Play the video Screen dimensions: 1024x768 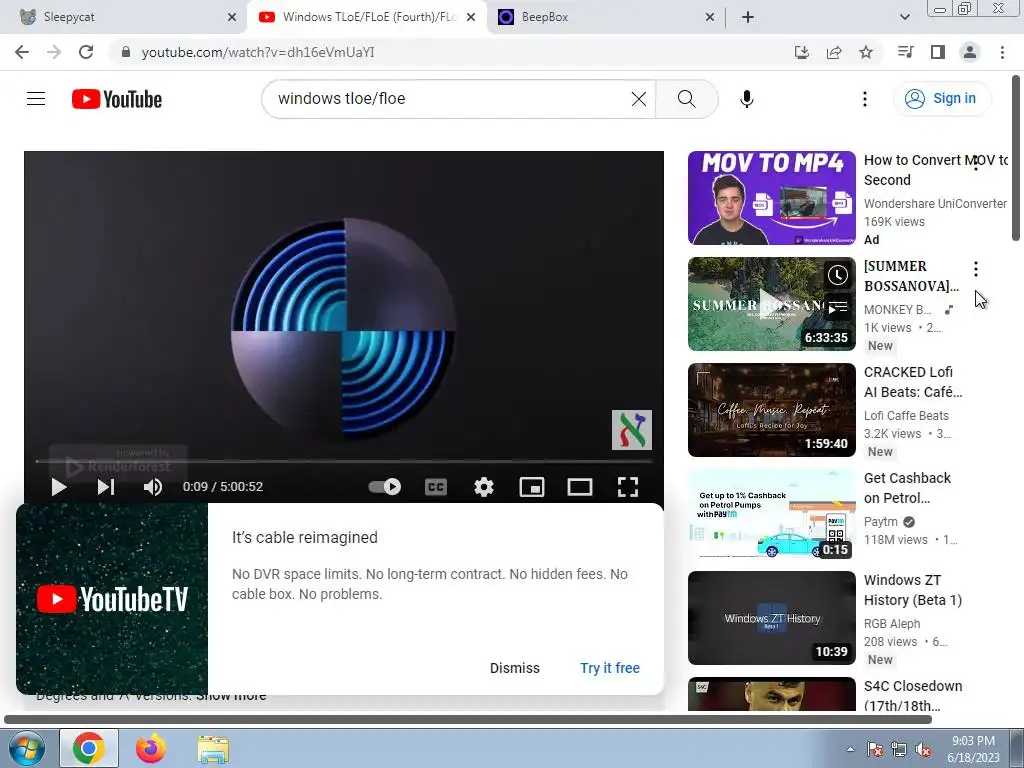pos(59,487)
